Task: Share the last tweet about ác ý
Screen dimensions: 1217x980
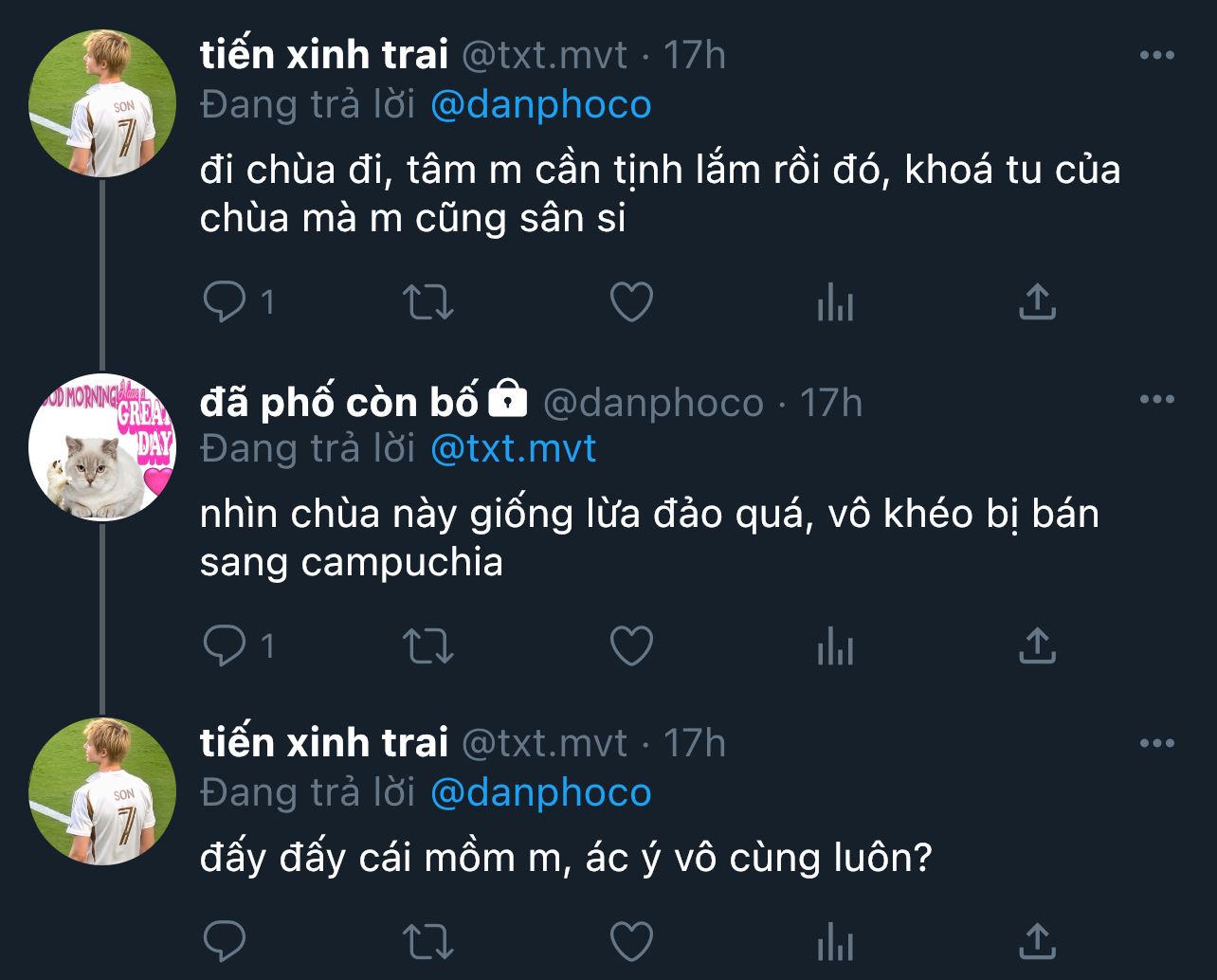Action: 1037,941
